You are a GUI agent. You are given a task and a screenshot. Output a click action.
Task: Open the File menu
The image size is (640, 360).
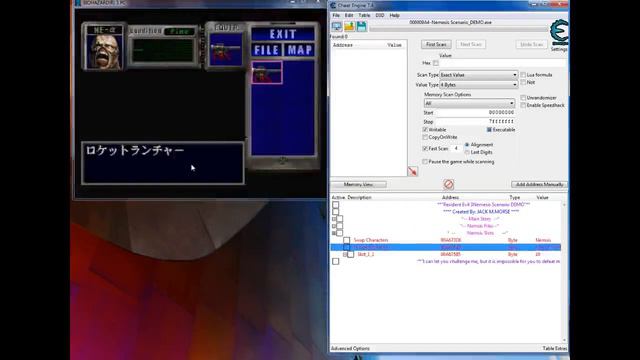coord(336,16)
